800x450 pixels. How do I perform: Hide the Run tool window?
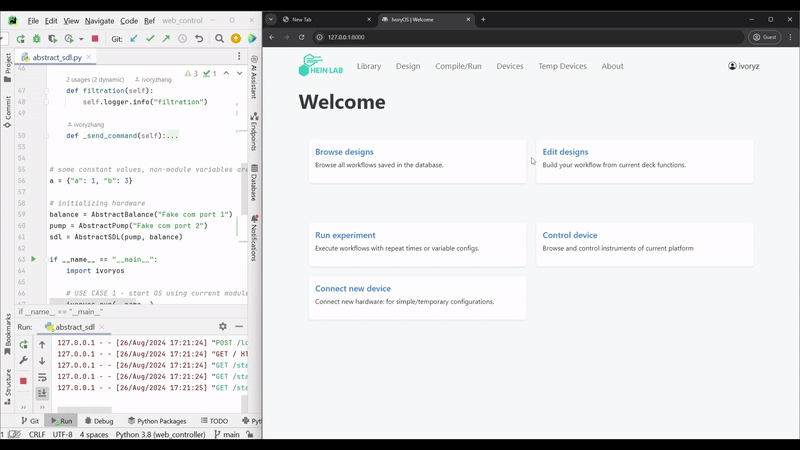point(239,327)
